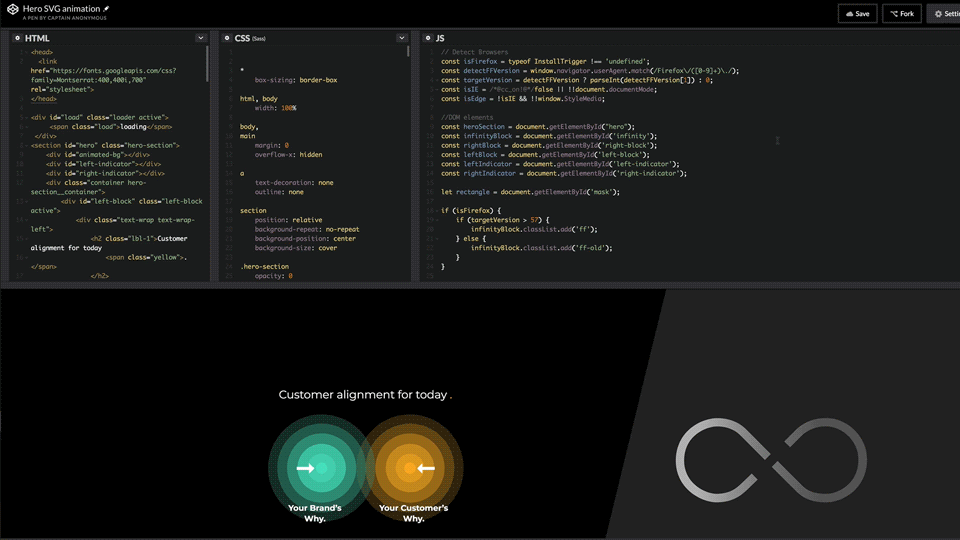The width and height of the screenshot is (960, 540).
Task: Collapse the head tag fold arrow
Action: [26, 52]
